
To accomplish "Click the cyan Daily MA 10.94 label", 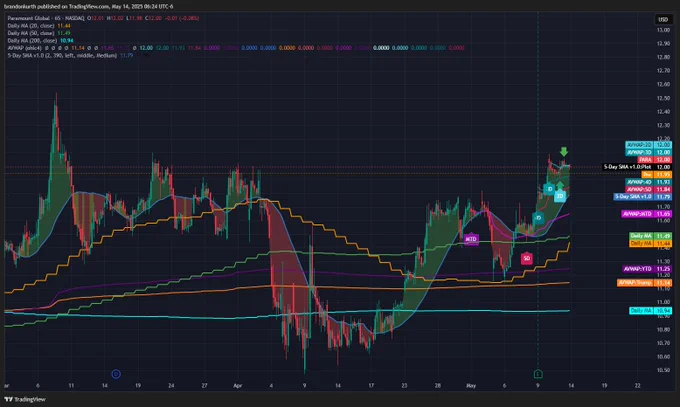I will pyautogui.click(x=651, y=311).
